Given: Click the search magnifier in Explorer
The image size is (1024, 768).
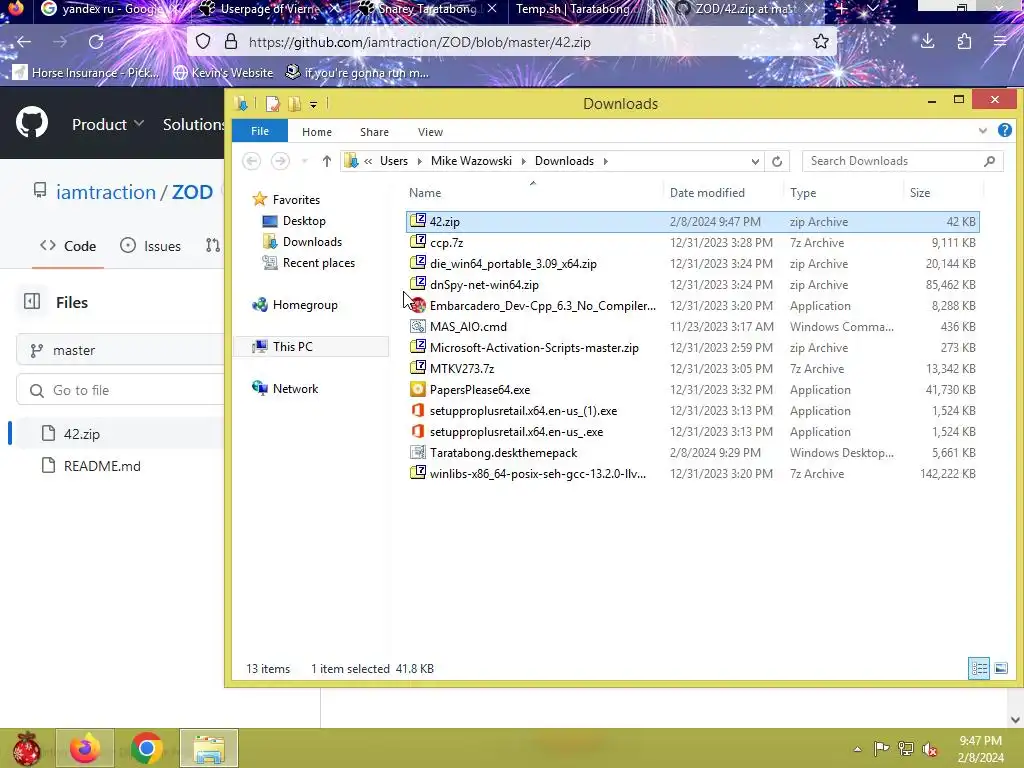Looking at the screenshot, I should 989,161.
